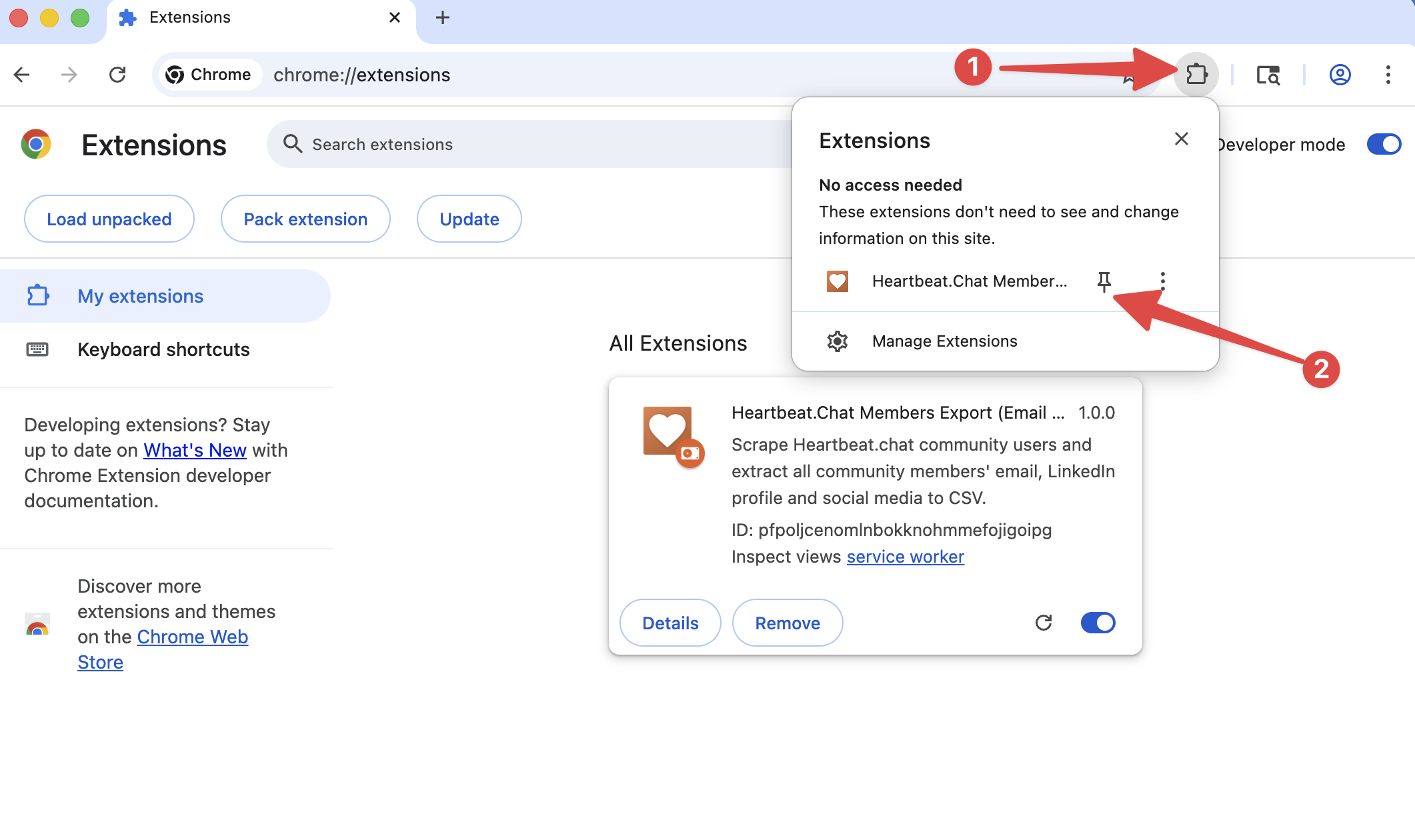The height and width of the screenshot is (840, 1415).
Task: Remove the Heartbeat.Chat extension
Action: pyautogui.click(x=788, y=623)
